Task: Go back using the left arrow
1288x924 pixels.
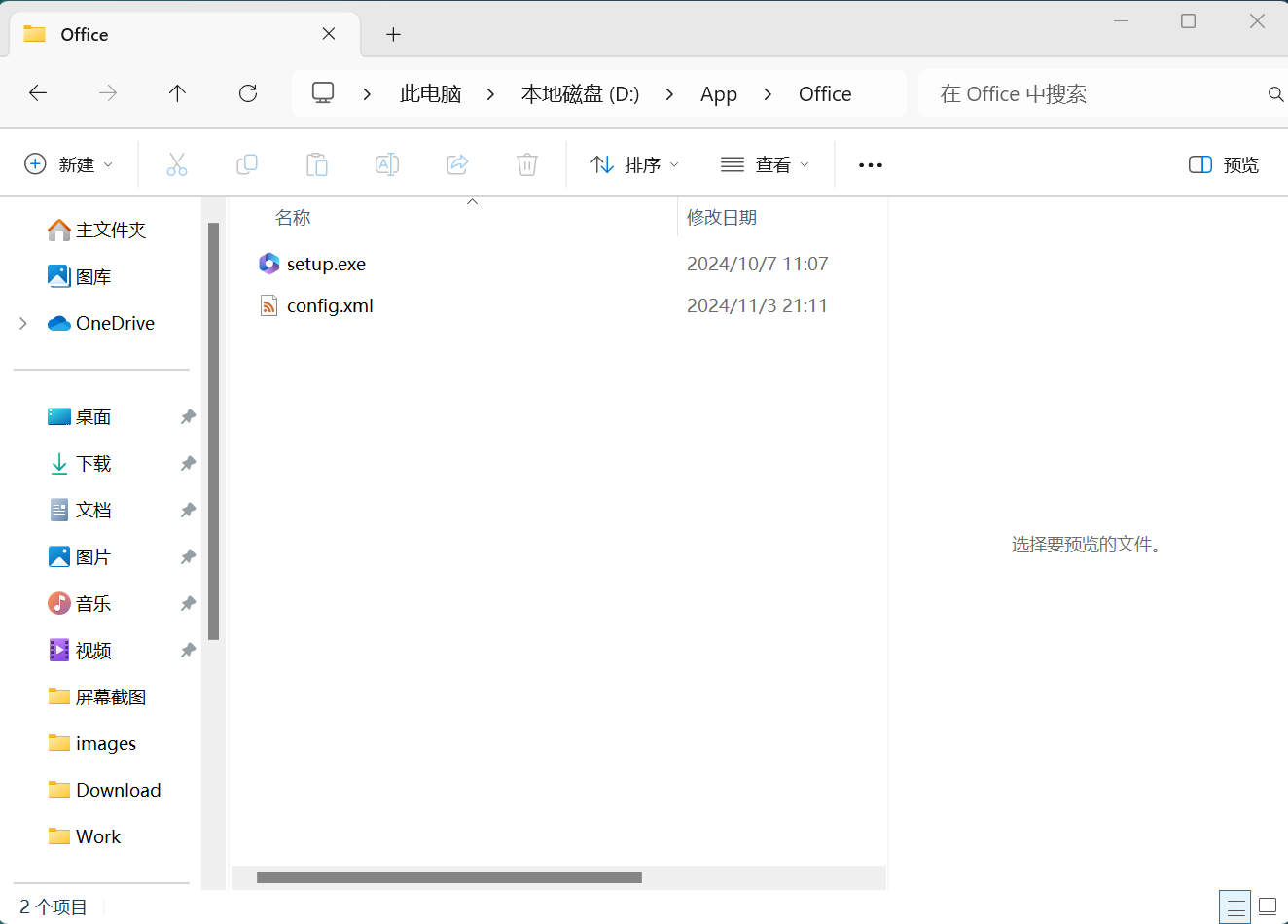Action: click(38, 93)
